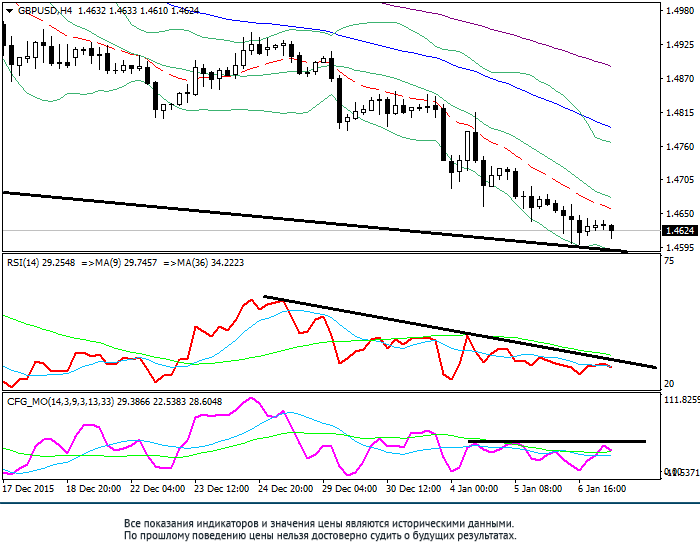Click the 17 Dec 2015 time axis label

(x=28, y=489)
